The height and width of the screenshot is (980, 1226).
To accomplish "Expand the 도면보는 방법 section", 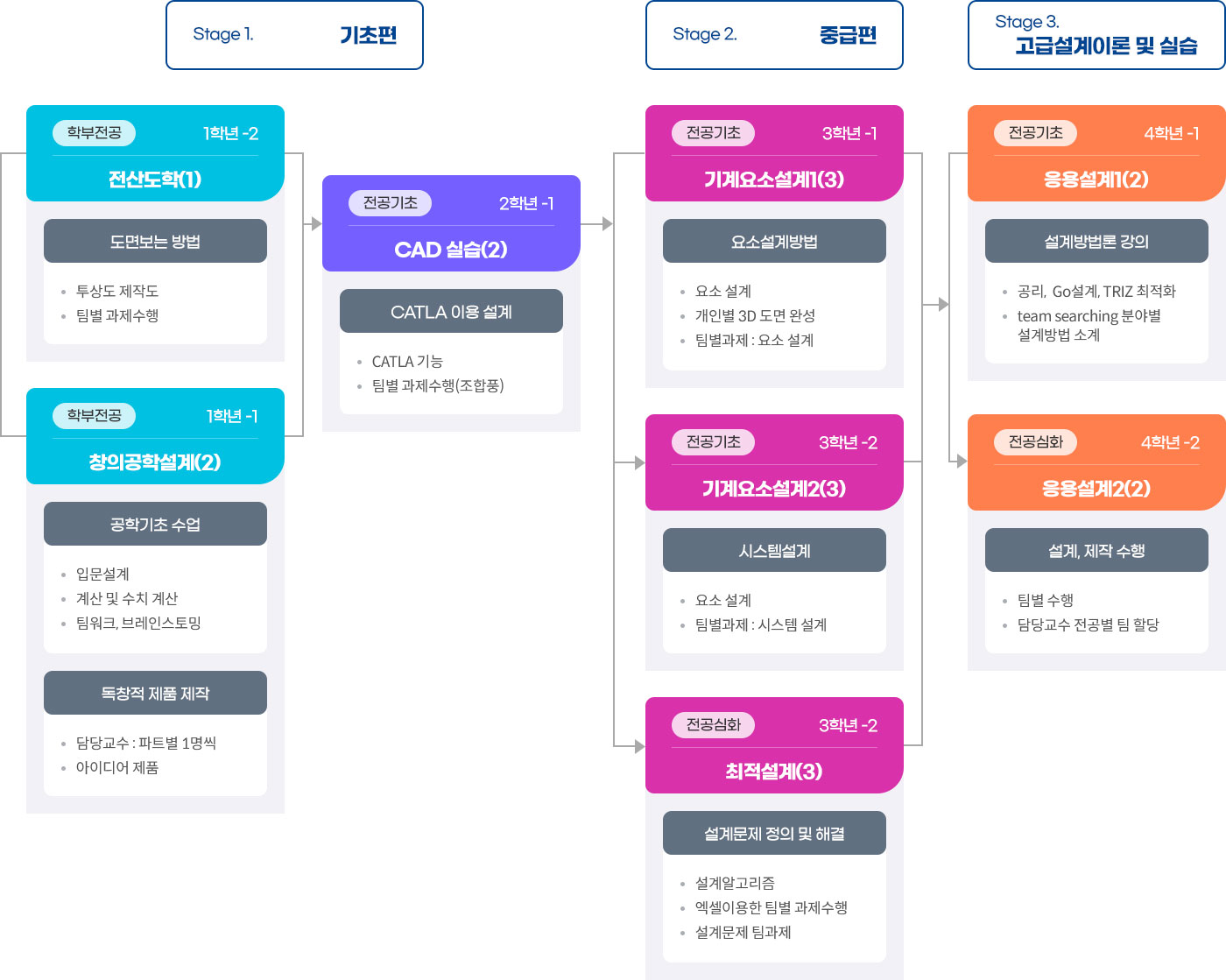I will point(155,242).
